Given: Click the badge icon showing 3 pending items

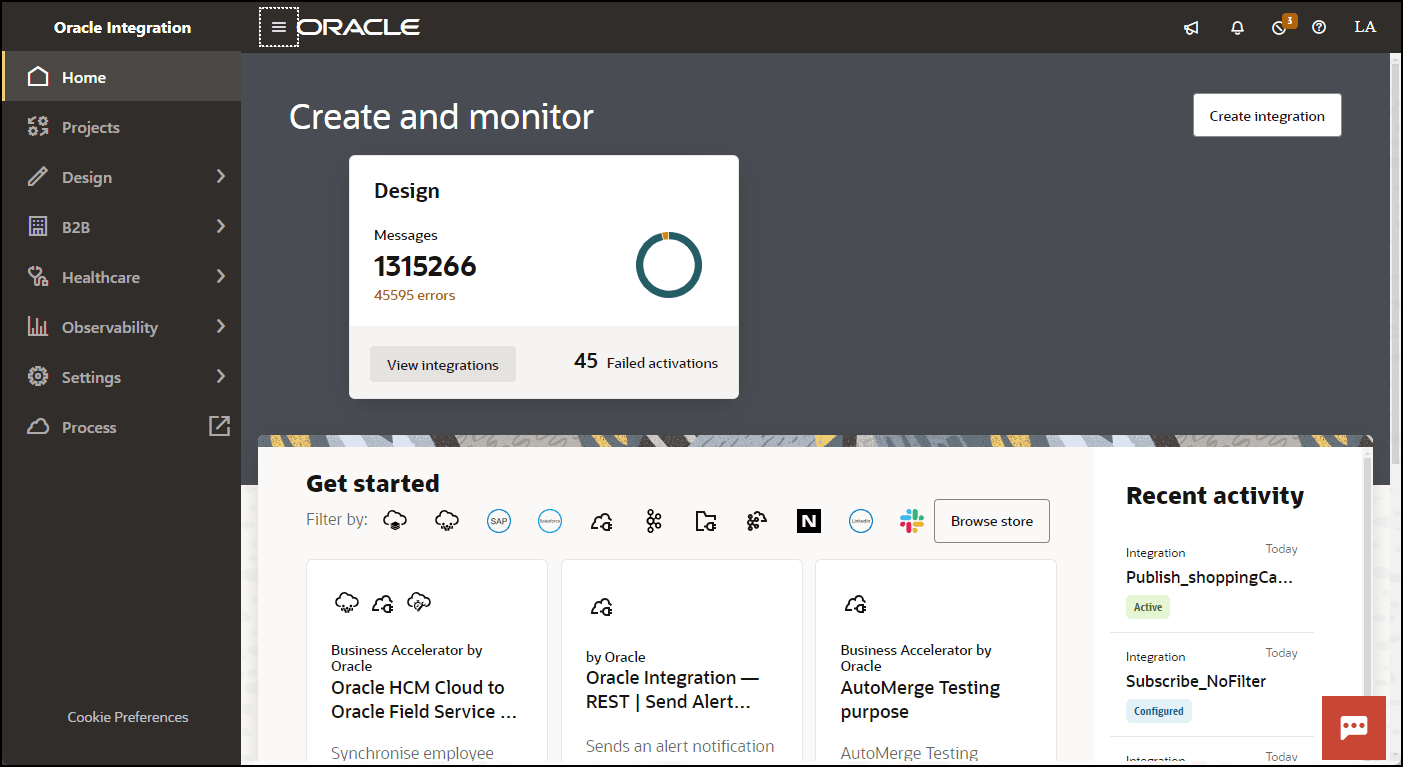Looking at the screenshot, I should click(x=1281, y=27).
